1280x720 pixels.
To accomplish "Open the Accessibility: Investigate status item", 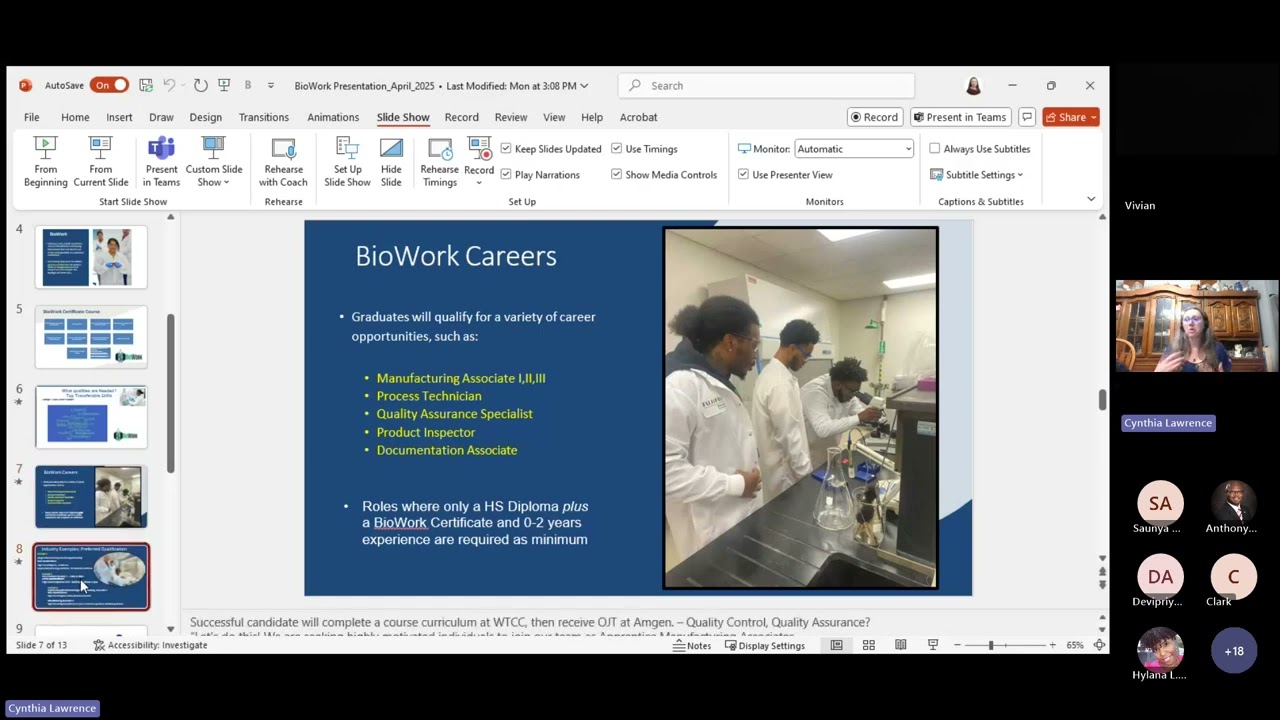I will [150, 645].
